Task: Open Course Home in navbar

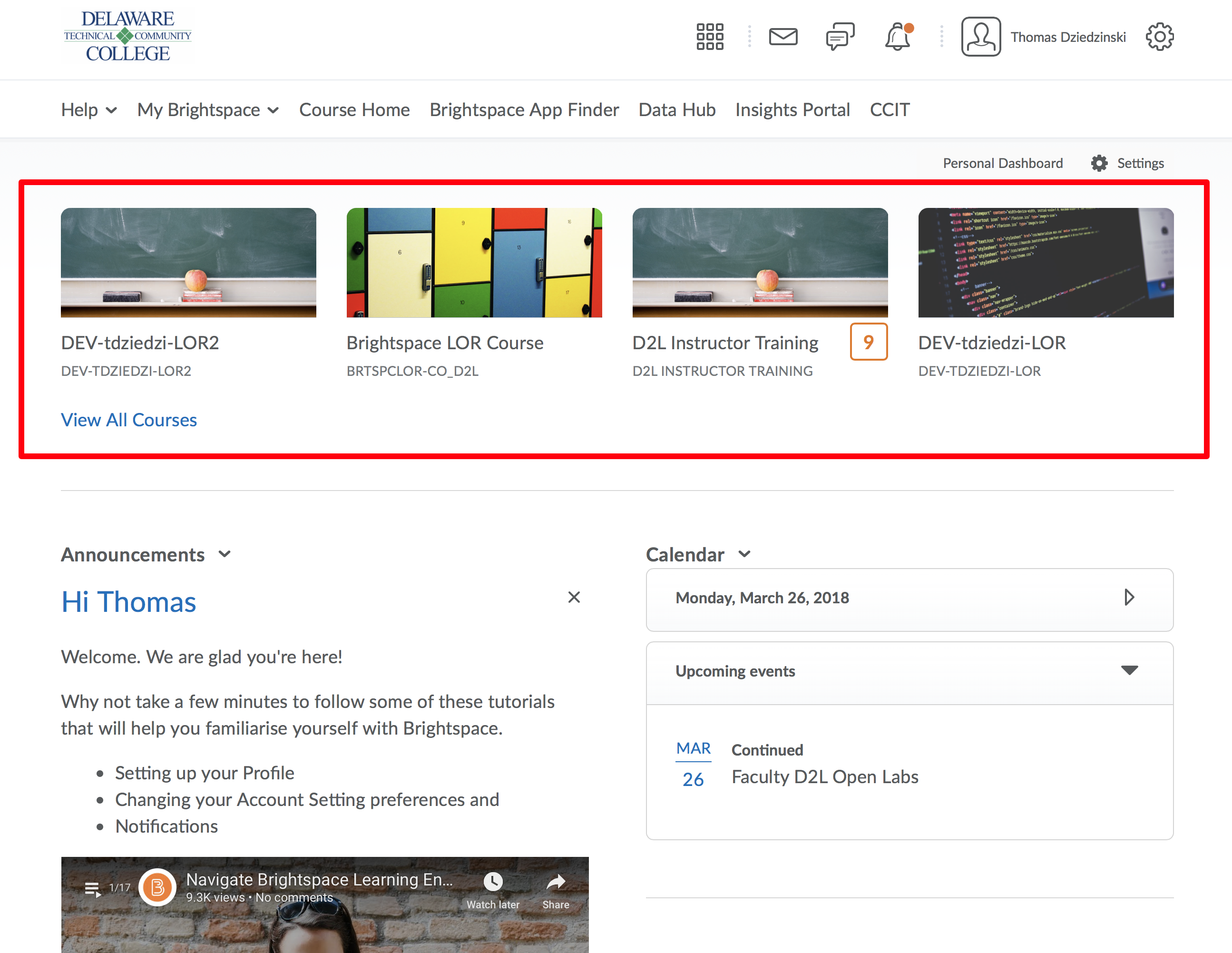Action: [x=354, y=109]
